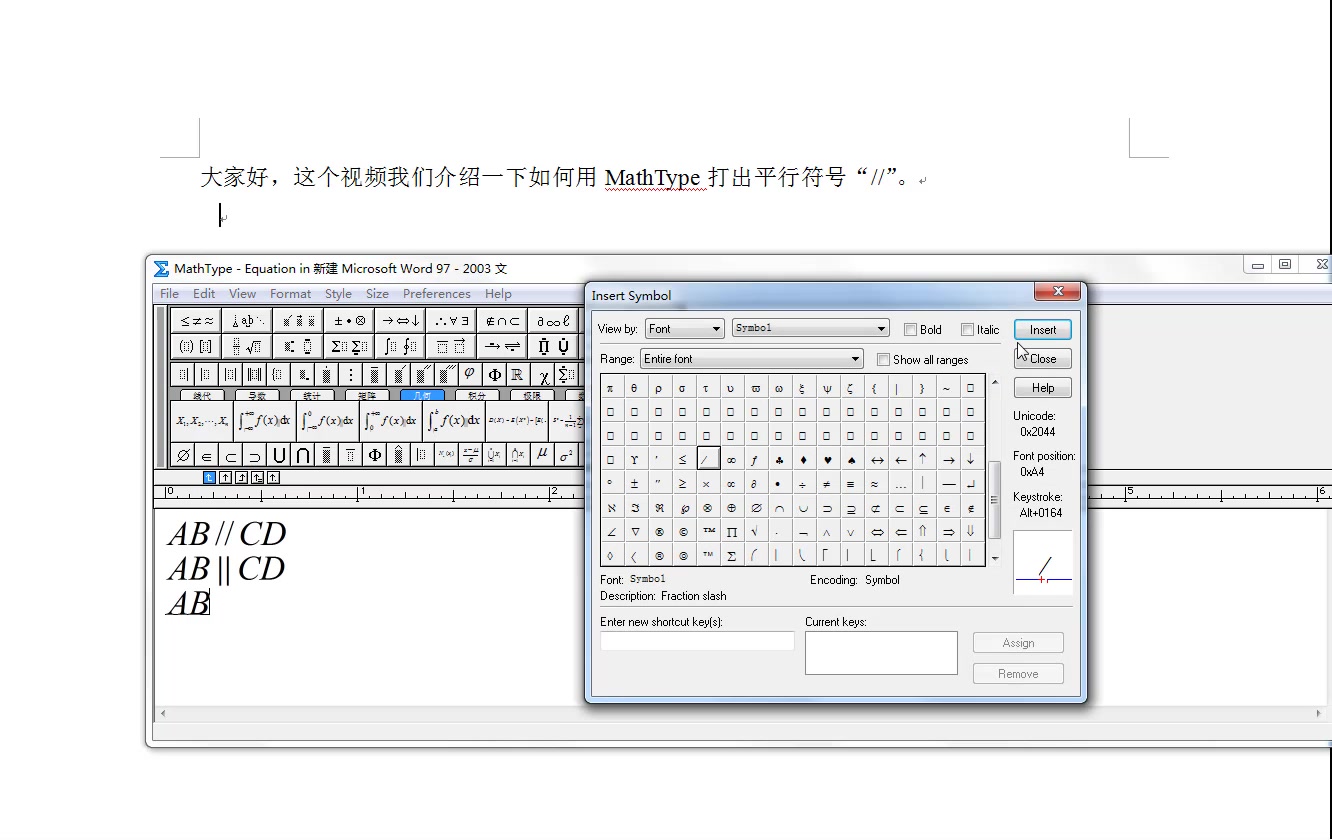Image resolution: width=1332 pixels, height=840 pixels.
Task: Open the set theory symbols palette (∉ ∩ ⊂)
Action: (x=502, y=321)
